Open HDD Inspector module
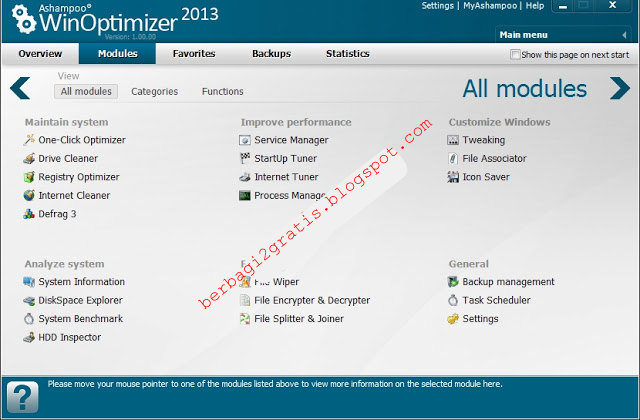This screenshot has width=640, height=420. (69, 337)
